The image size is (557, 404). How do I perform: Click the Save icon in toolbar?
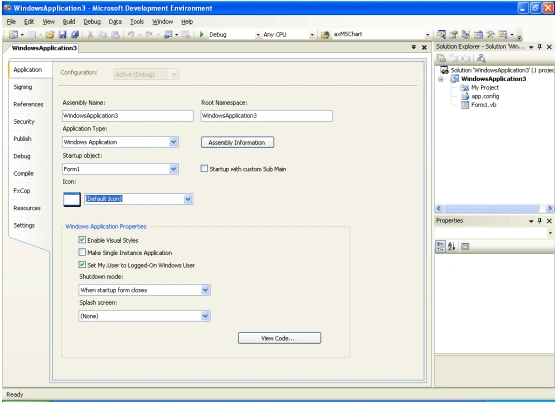63,34
